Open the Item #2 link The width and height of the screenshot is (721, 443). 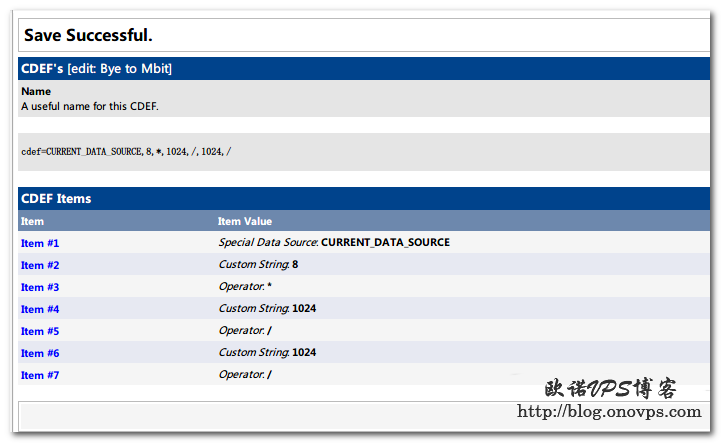tap(40, 265)
